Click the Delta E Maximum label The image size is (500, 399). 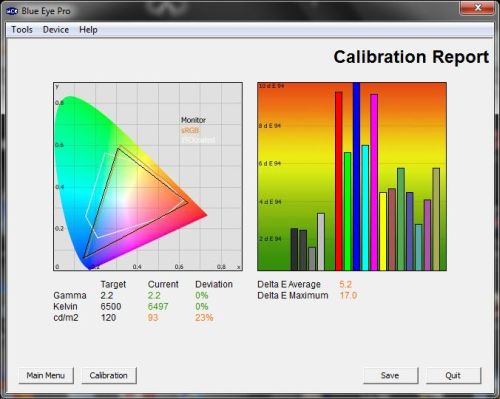[293, 295]
